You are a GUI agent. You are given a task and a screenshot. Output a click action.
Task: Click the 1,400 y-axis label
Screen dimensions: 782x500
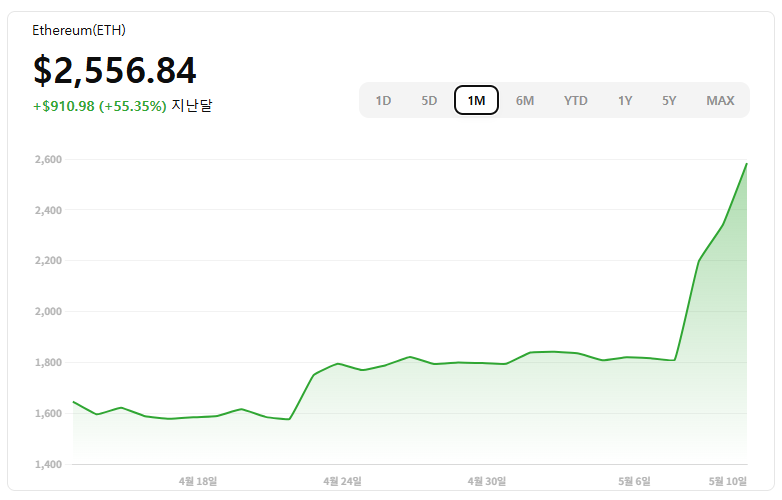[48, 465]
